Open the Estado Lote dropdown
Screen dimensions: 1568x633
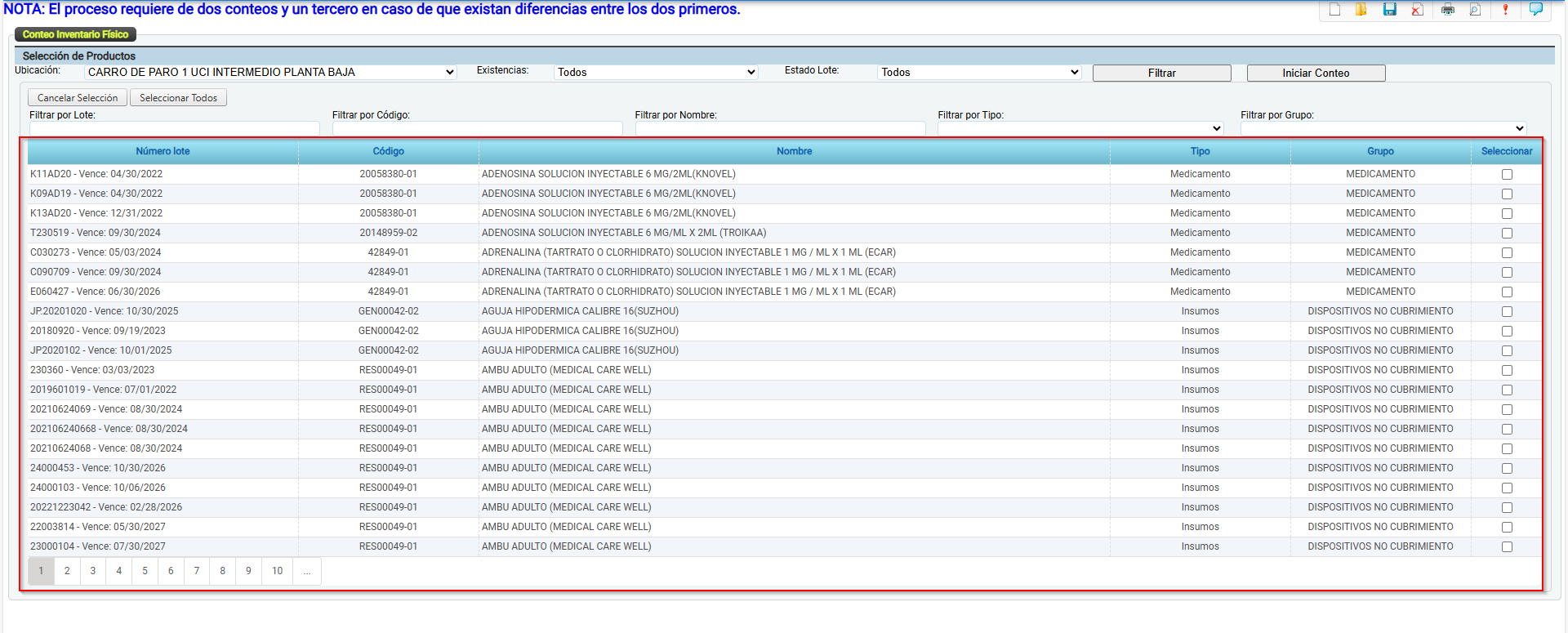[x=979, y=73]
